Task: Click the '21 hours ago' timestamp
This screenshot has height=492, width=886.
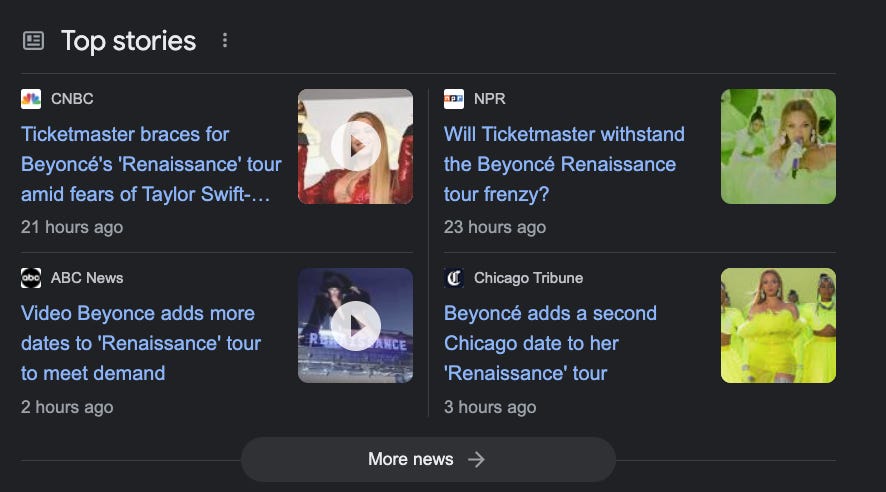Action: (72, 227)
